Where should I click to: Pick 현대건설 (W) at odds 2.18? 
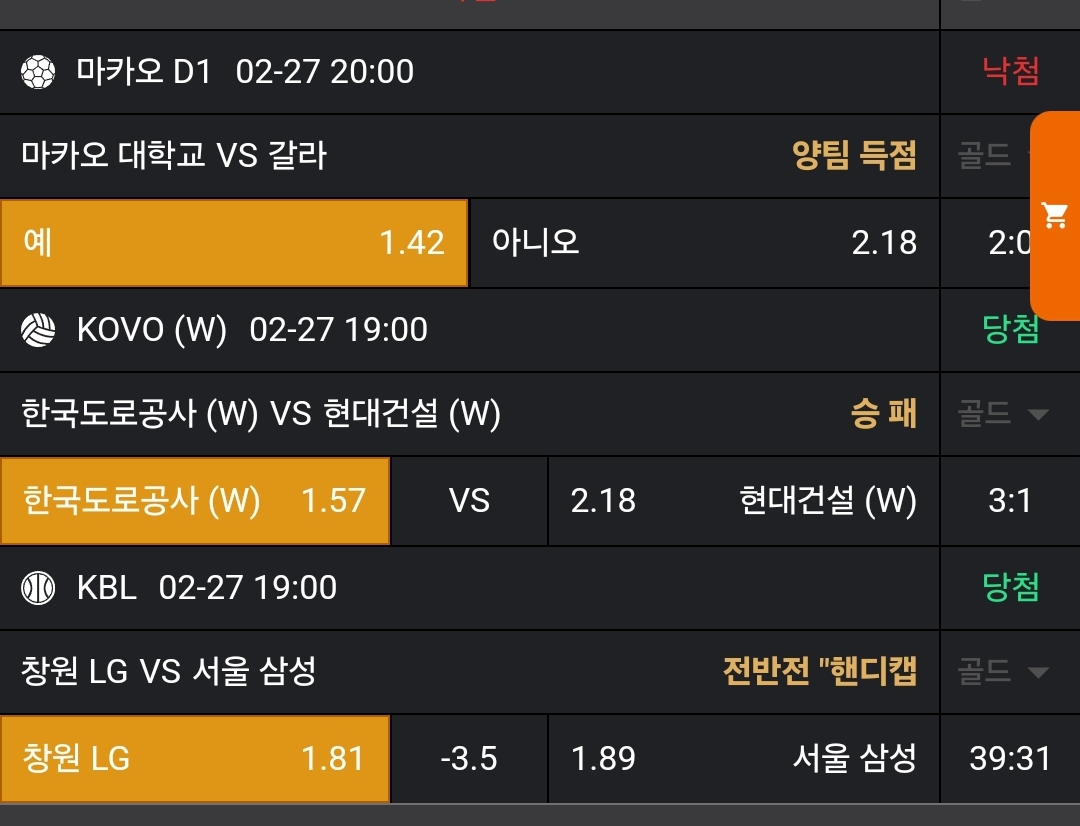point(743,501)
